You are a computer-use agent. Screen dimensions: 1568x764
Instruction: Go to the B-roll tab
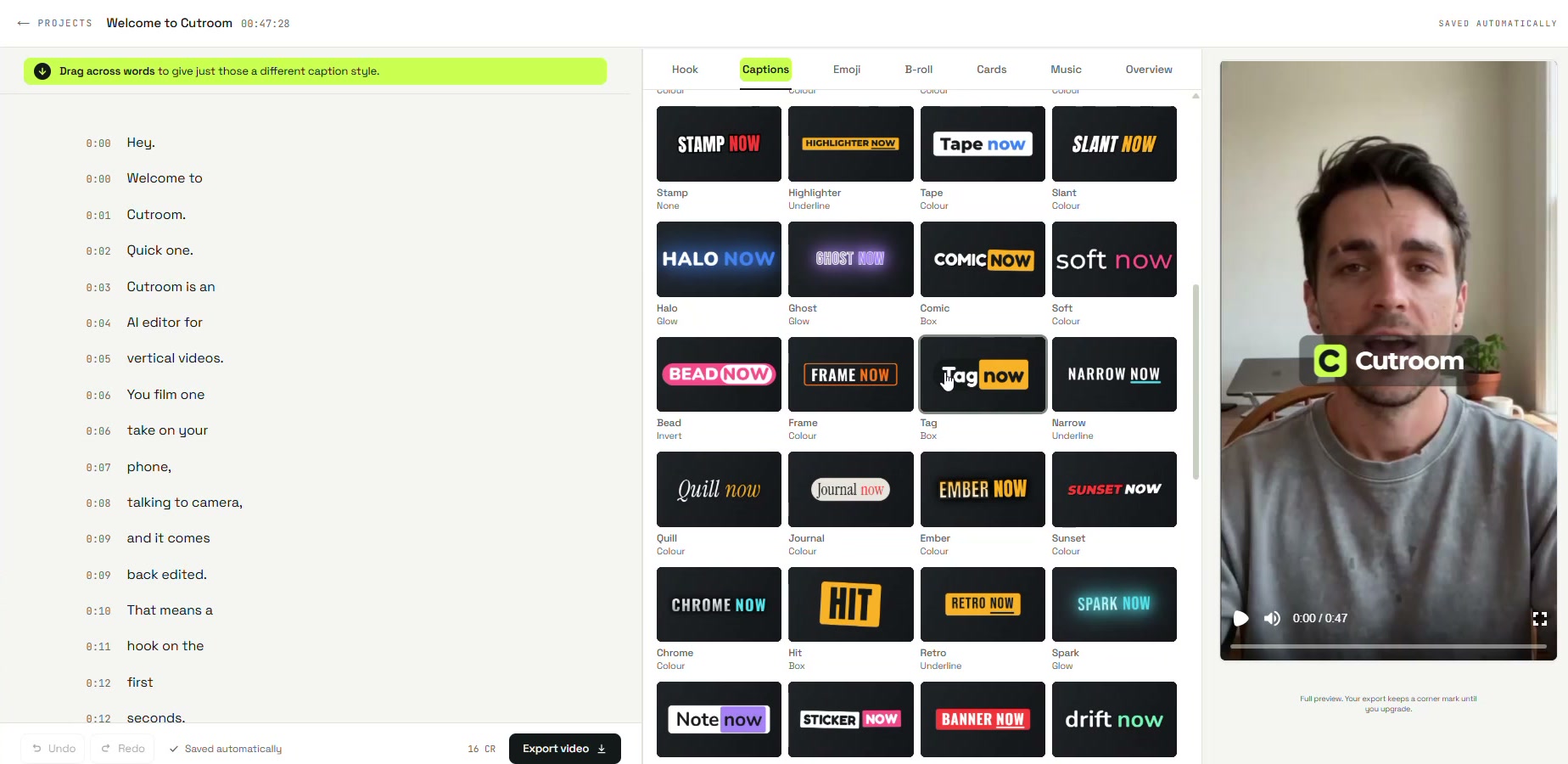[x=919, y=70]
